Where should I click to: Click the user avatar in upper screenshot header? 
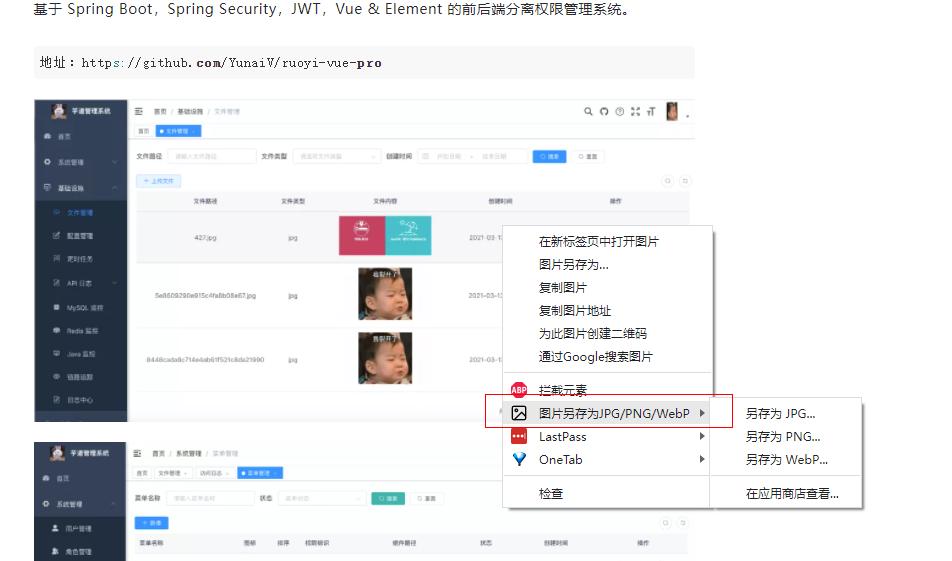672,111
